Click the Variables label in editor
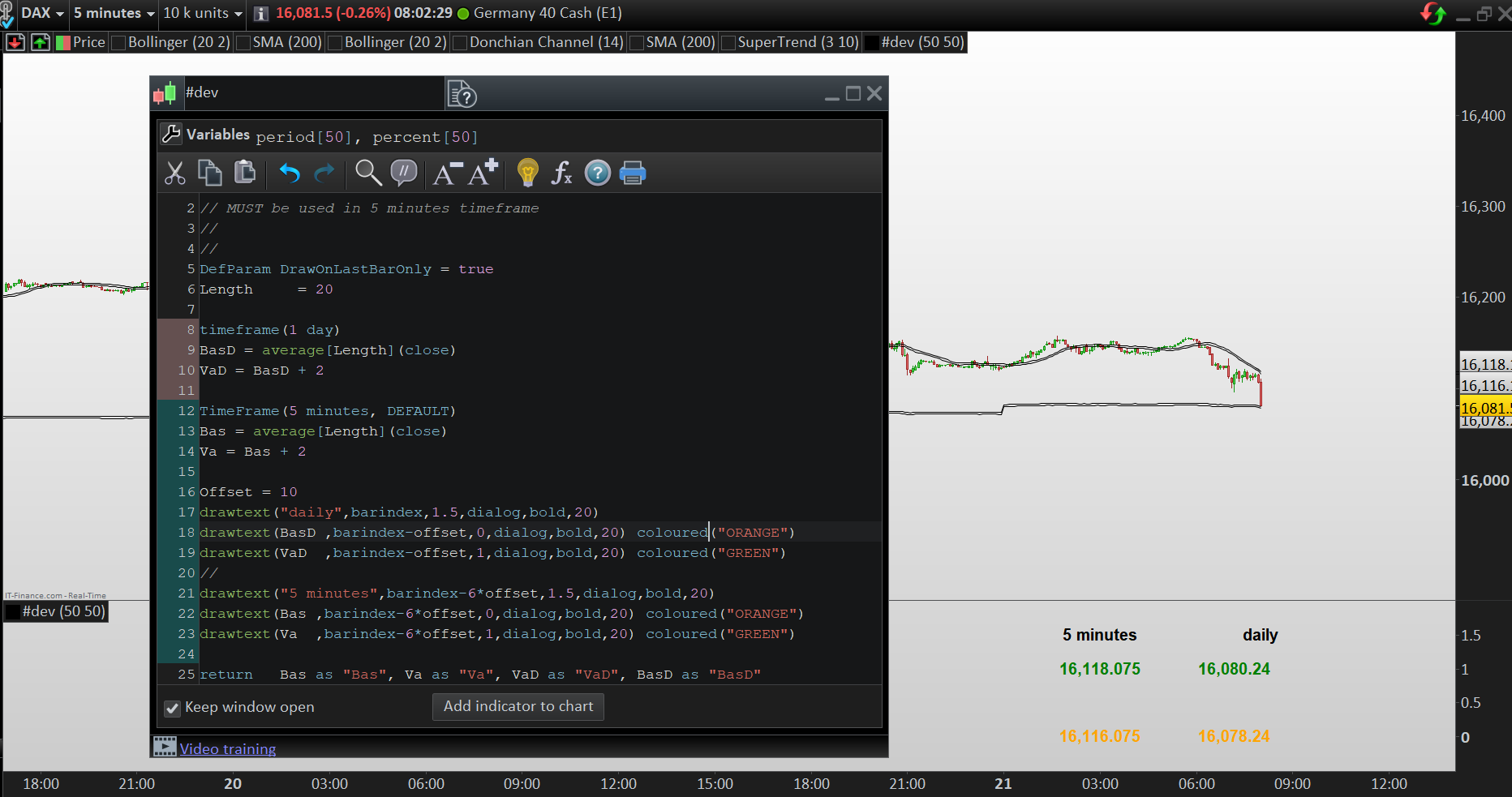The width and height of the screenshot is (1512, 797). pos(218,135)
